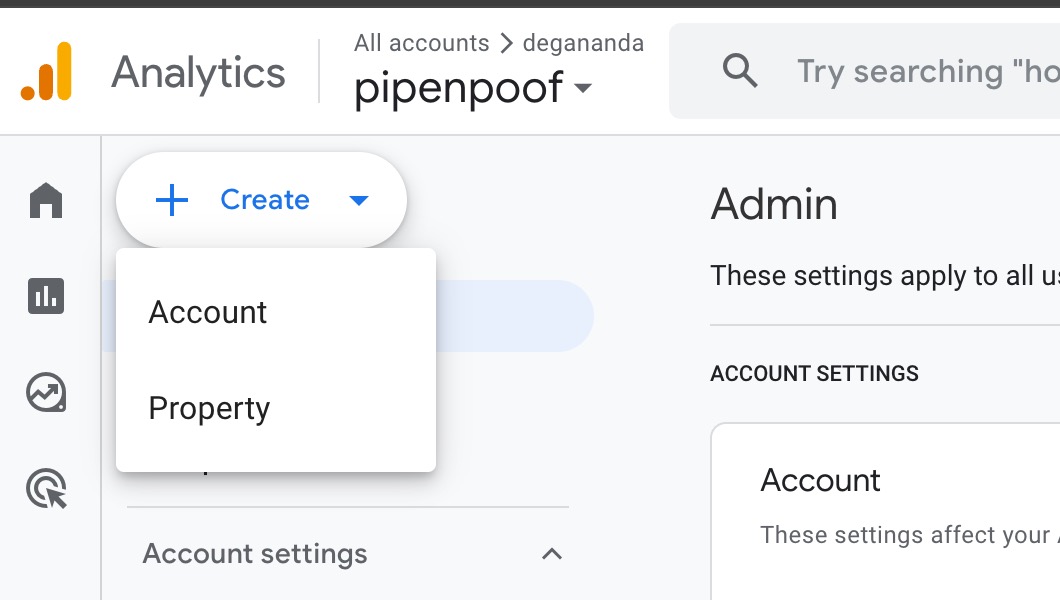
Task: Collapse the Account settings section
Action: (x=552, y=554)
